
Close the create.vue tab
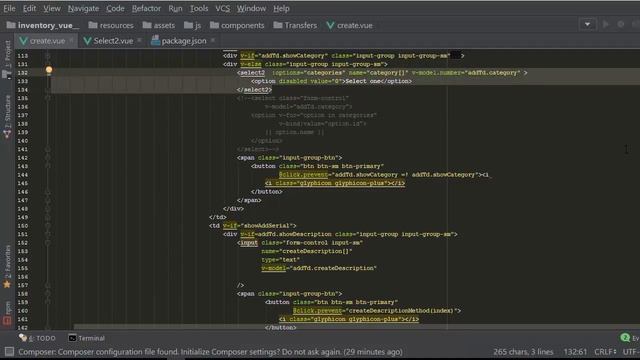click(x=71, y=40)
